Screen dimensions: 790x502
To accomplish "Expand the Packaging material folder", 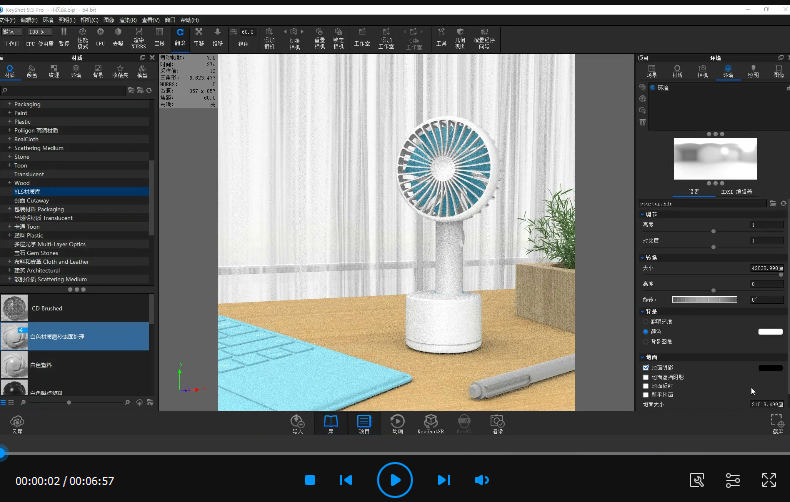I will tap(10, 104).
